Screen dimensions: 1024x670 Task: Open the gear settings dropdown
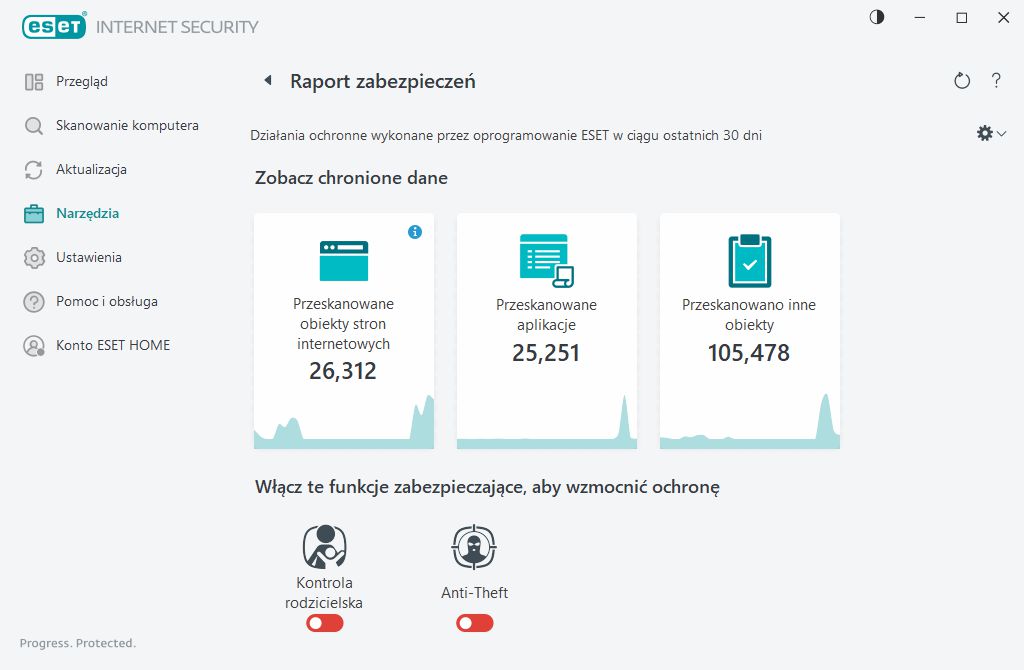click(x=990, y=134)
